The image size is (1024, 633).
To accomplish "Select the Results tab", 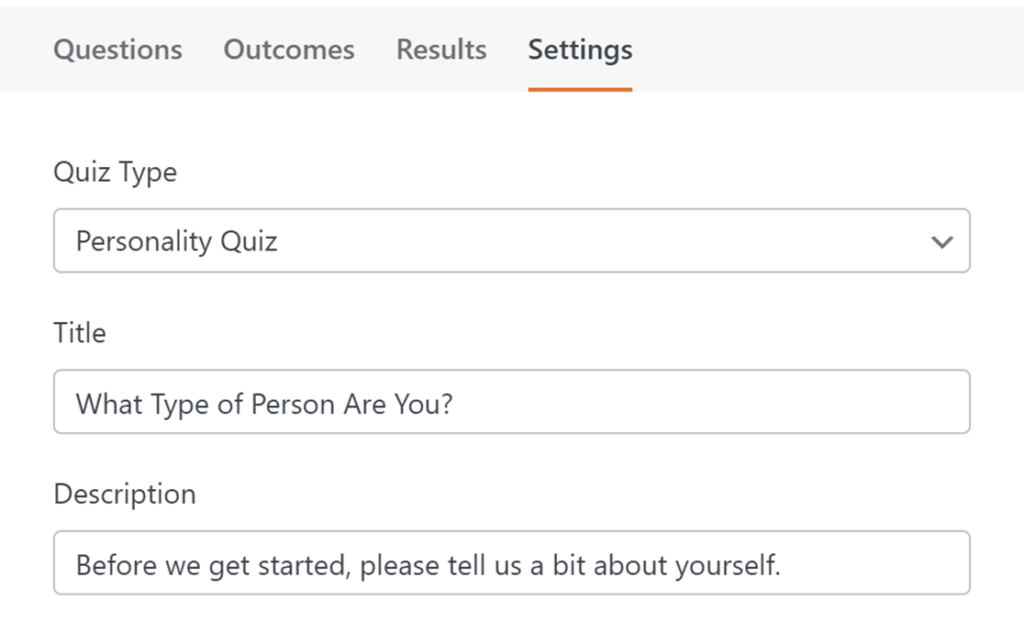I will (x=440, y=50).
